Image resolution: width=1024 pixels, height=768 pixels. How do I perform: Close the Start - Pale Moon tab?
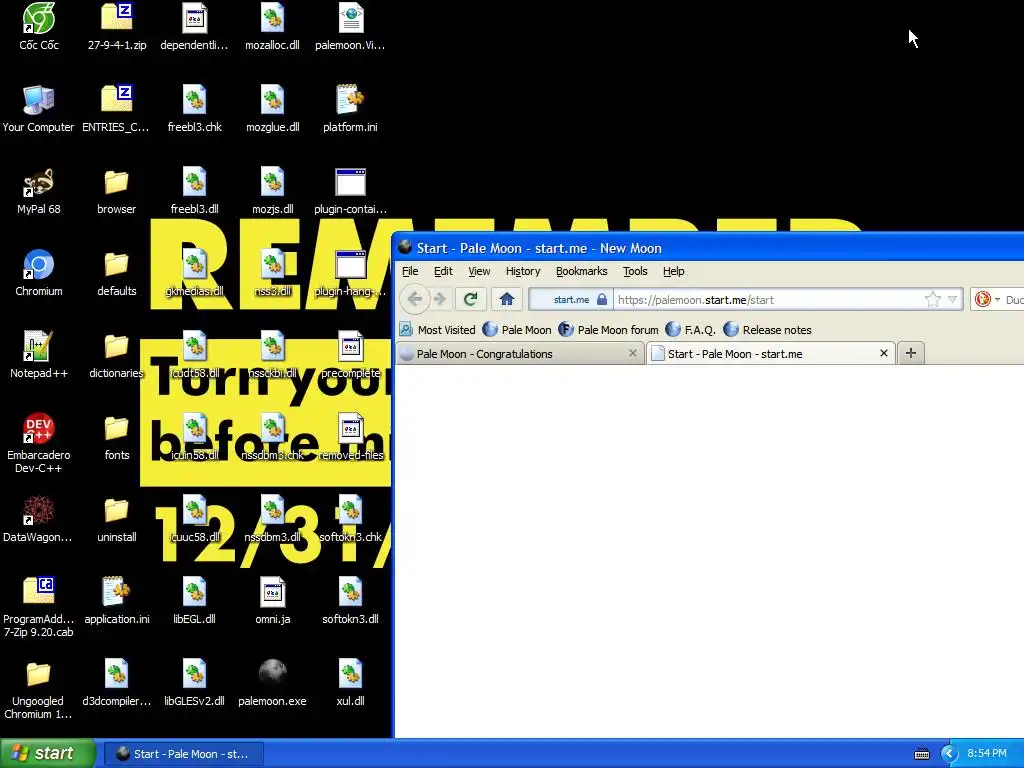click(x=884, y=353)
